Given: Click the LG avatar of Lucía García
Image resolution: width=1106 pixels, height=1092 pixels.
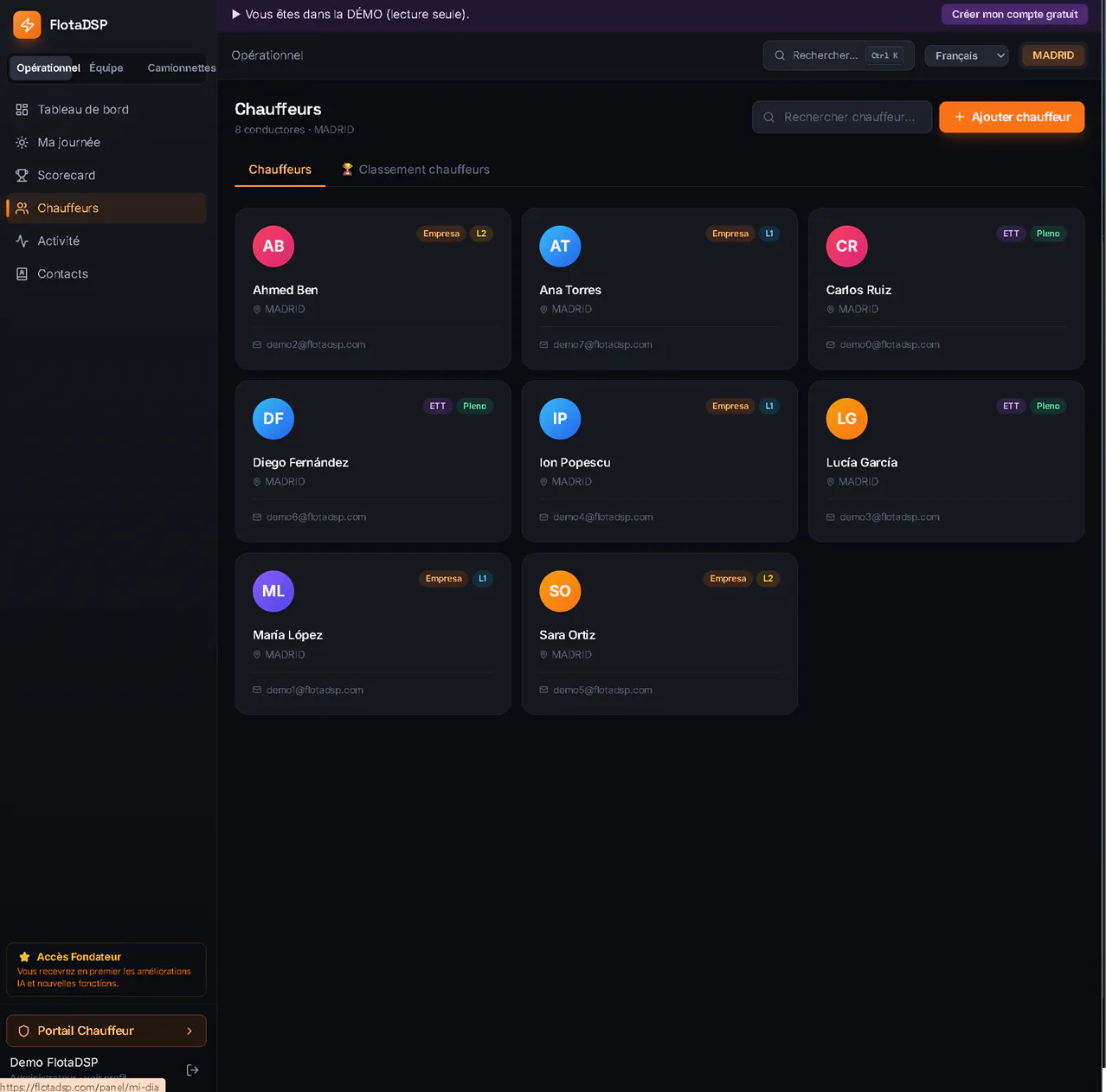Looking at the screenshot, I should pyautogui.click(x=846, y=419).
